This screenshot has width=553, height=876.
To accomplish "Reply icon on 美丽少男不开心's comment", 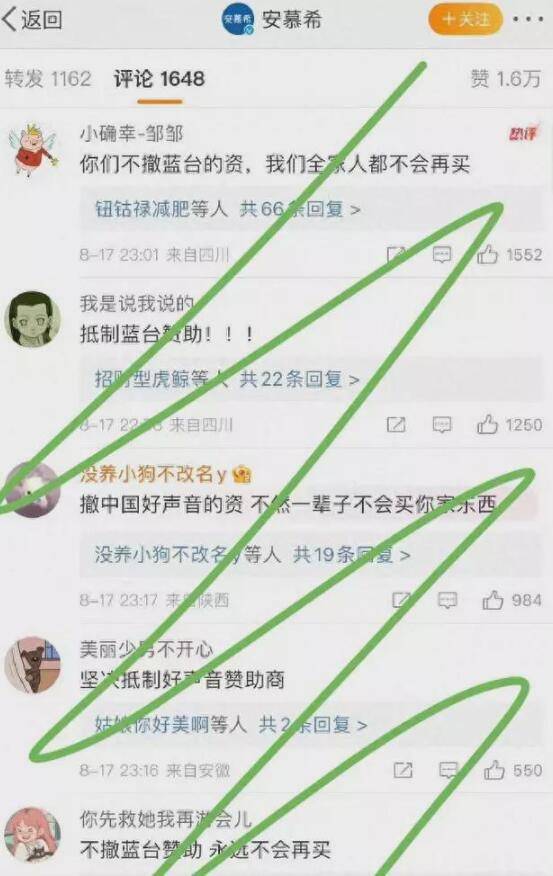I will pos(448,770).
